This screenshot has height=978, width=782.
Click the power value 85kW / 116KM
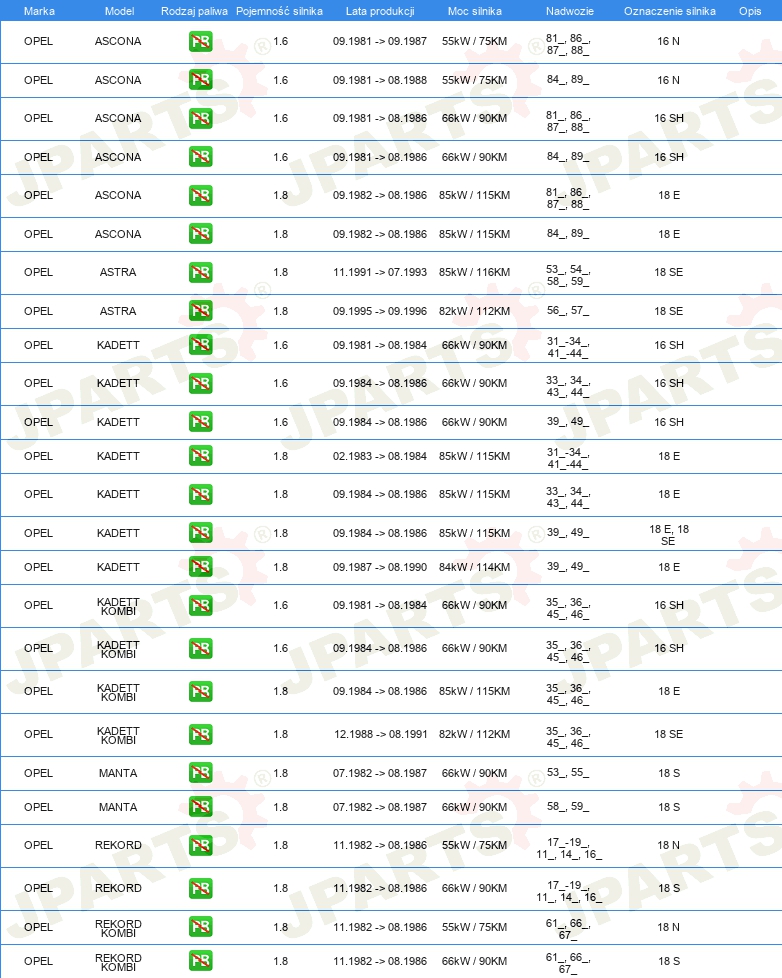point(475,273)
